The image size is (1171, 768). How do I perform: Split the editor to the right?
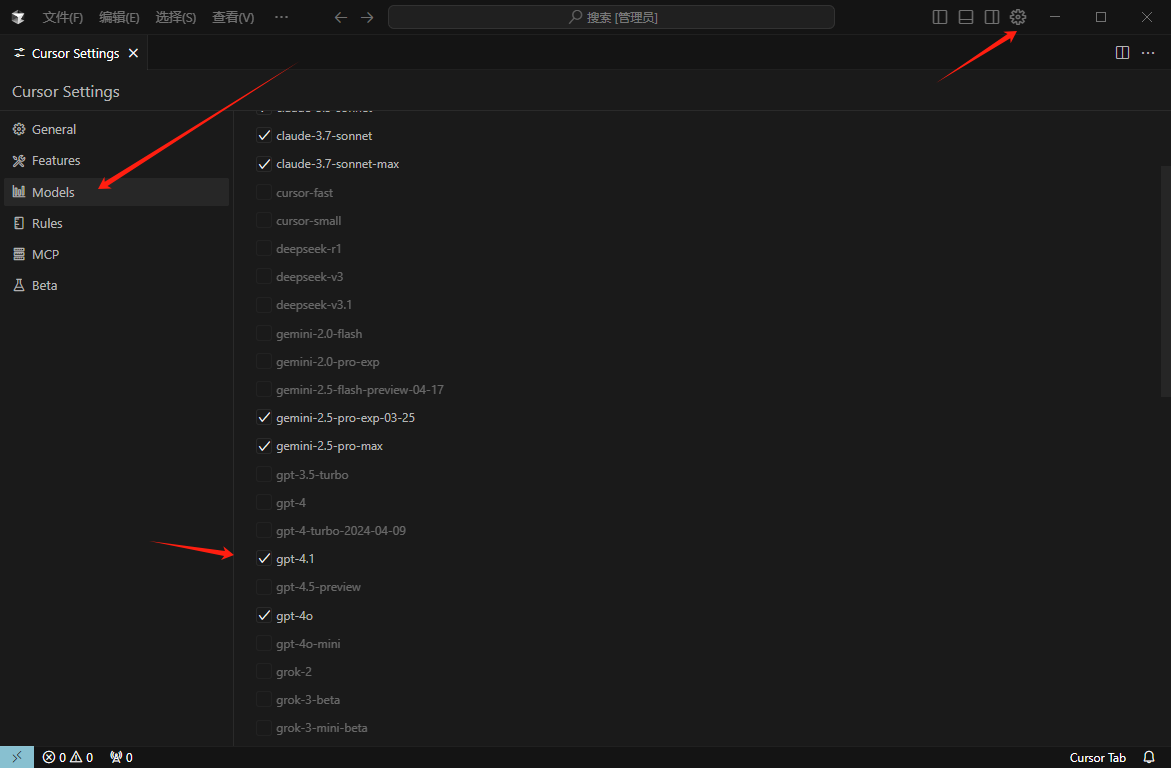(x=1122, y=52)
